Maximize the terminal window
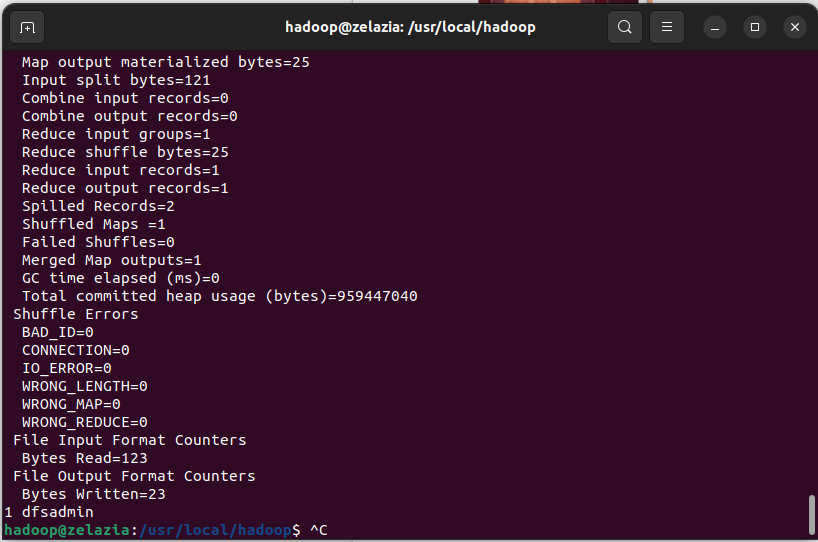 (754, 27)
